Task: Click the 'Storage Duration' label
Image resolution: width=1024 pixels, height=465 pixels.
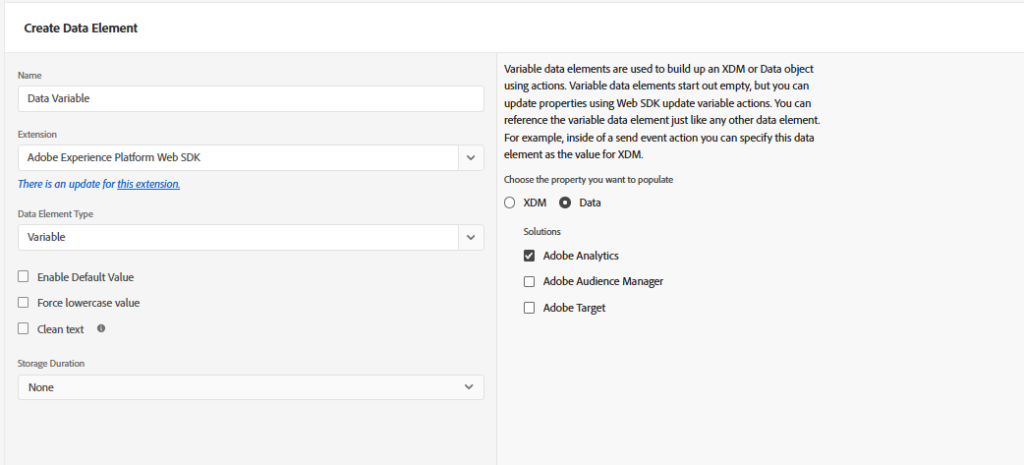Action: (51, 363)
